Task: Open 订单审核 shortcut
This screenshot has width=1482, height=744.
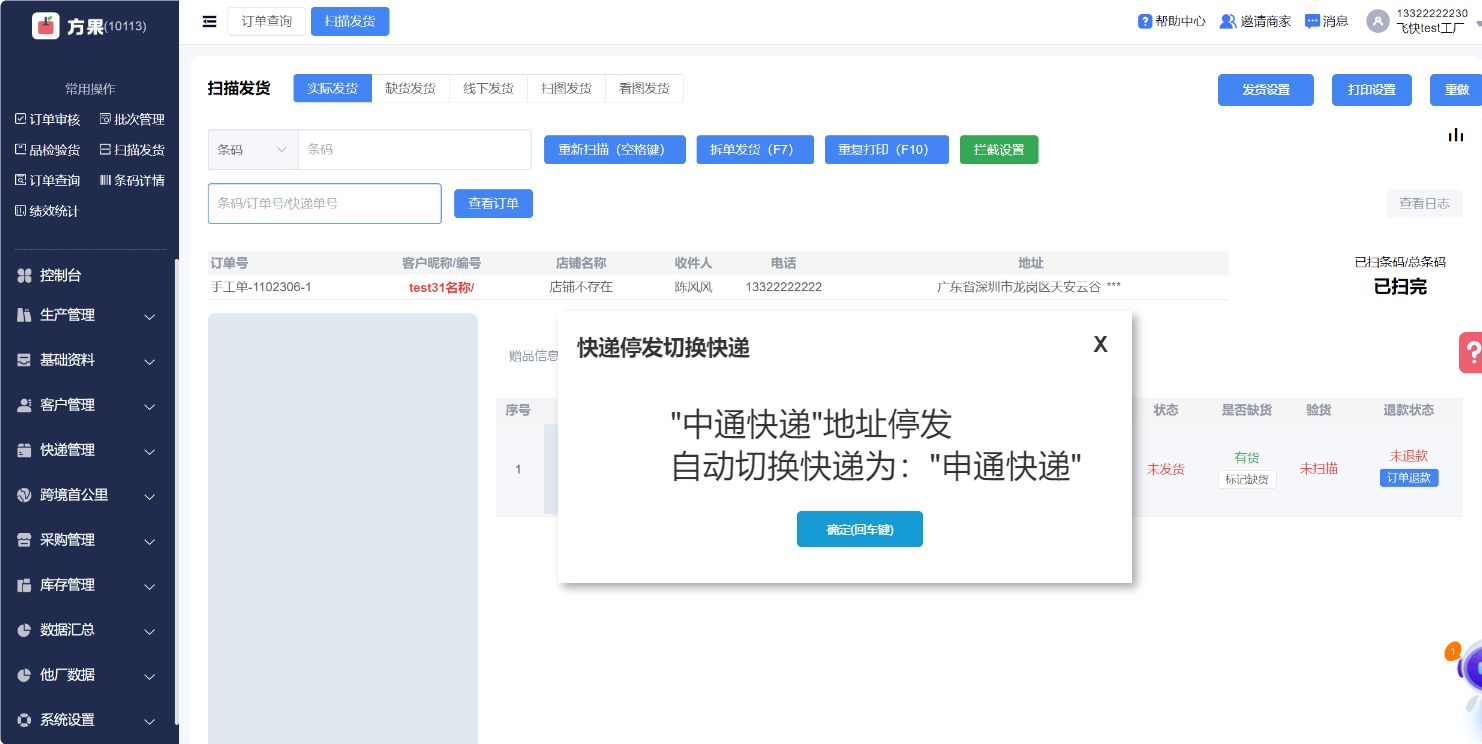Action: 47,119
